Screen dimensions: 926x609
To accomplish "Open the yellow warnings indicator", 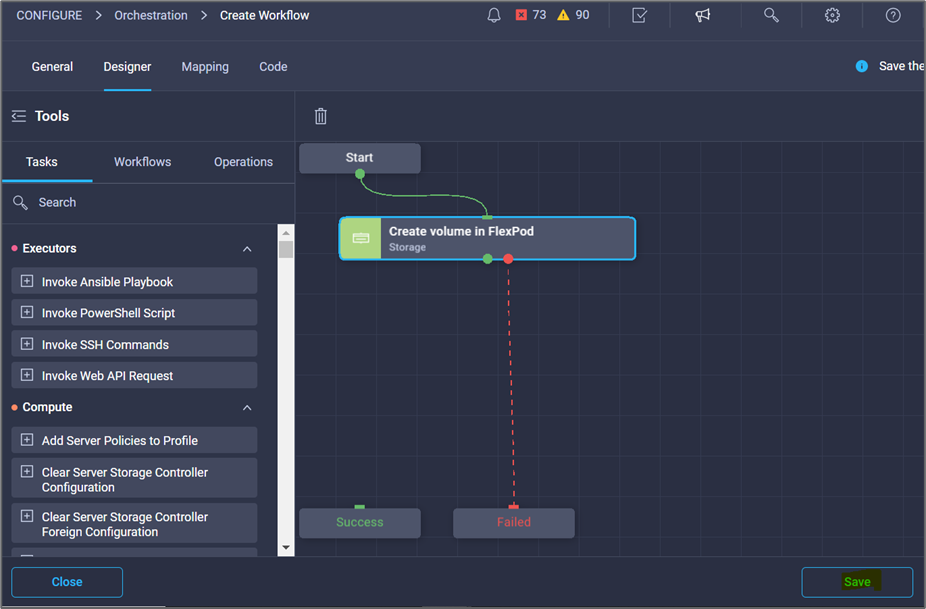I will click(x=573, y=15).
